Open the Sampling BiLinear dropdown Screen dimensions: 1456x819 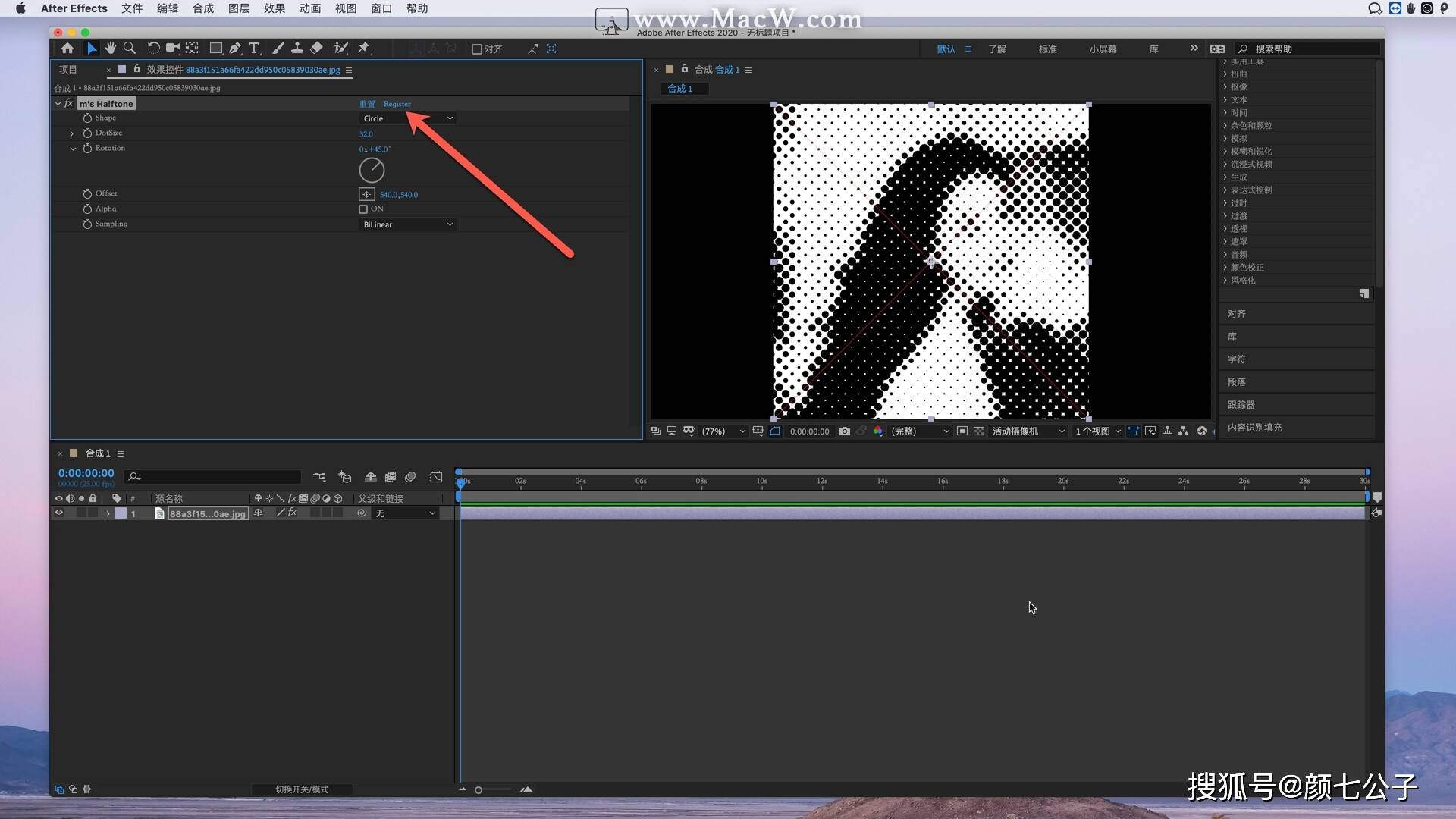click(x=407, y=224)
